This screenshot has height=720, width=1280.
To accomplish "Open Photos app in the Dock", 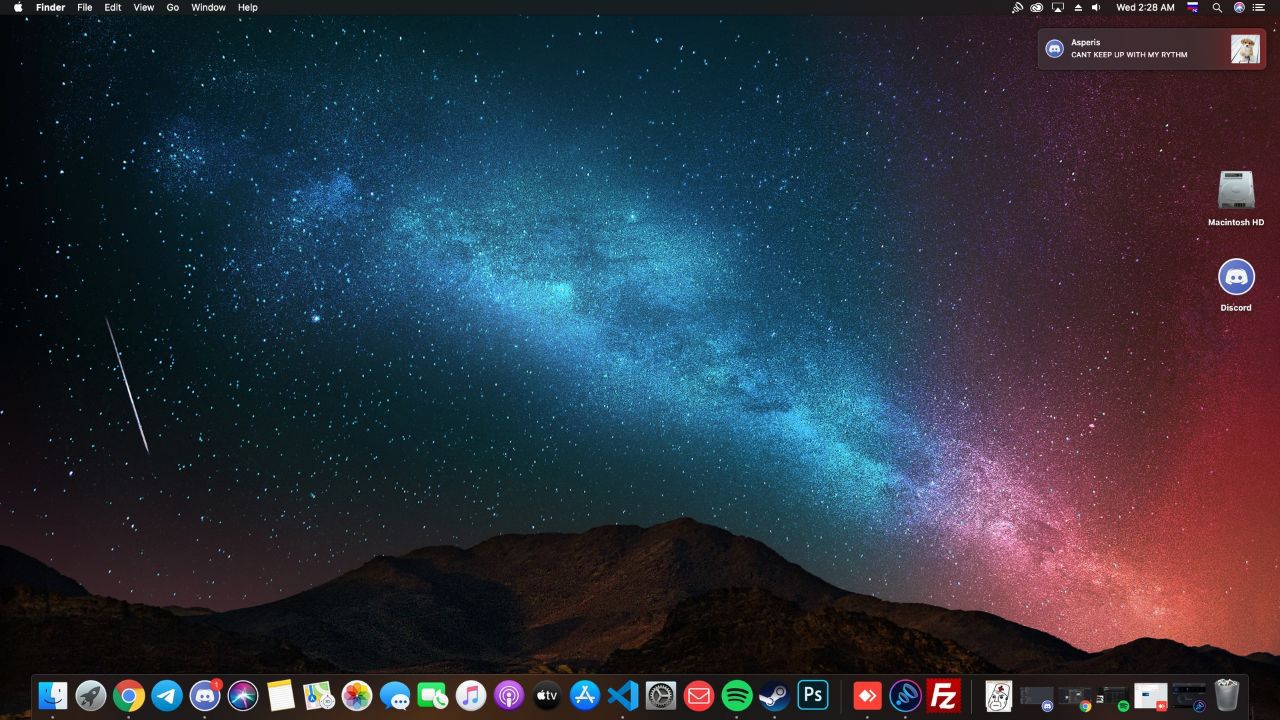I will 357,695.
